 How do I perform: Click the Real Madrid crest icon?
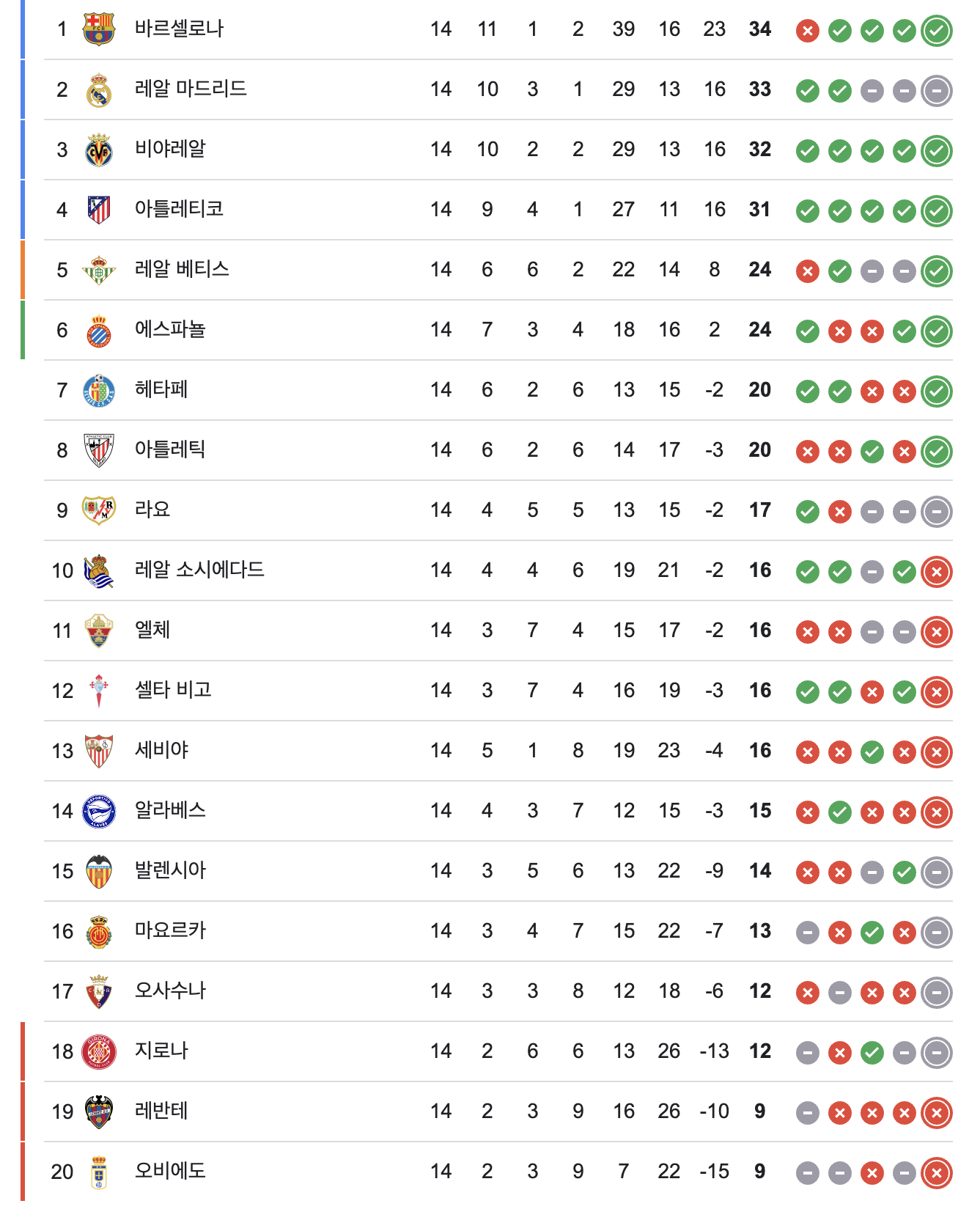[x=99, y=90]
